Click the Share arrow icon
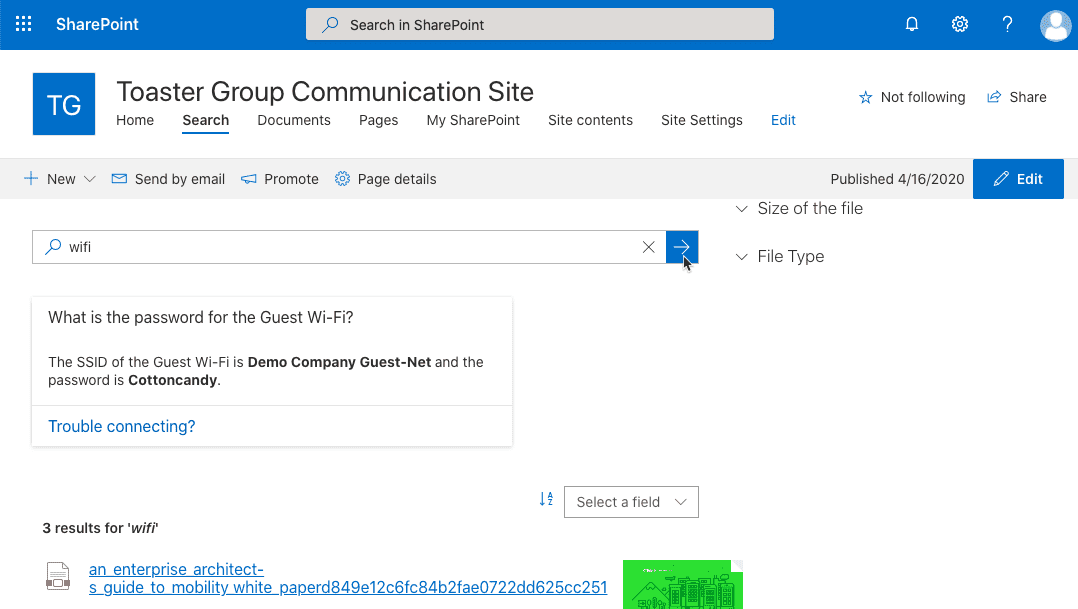Image resolution: width=1078 pixels, height=609 pixels. click(x=994, y=97)
